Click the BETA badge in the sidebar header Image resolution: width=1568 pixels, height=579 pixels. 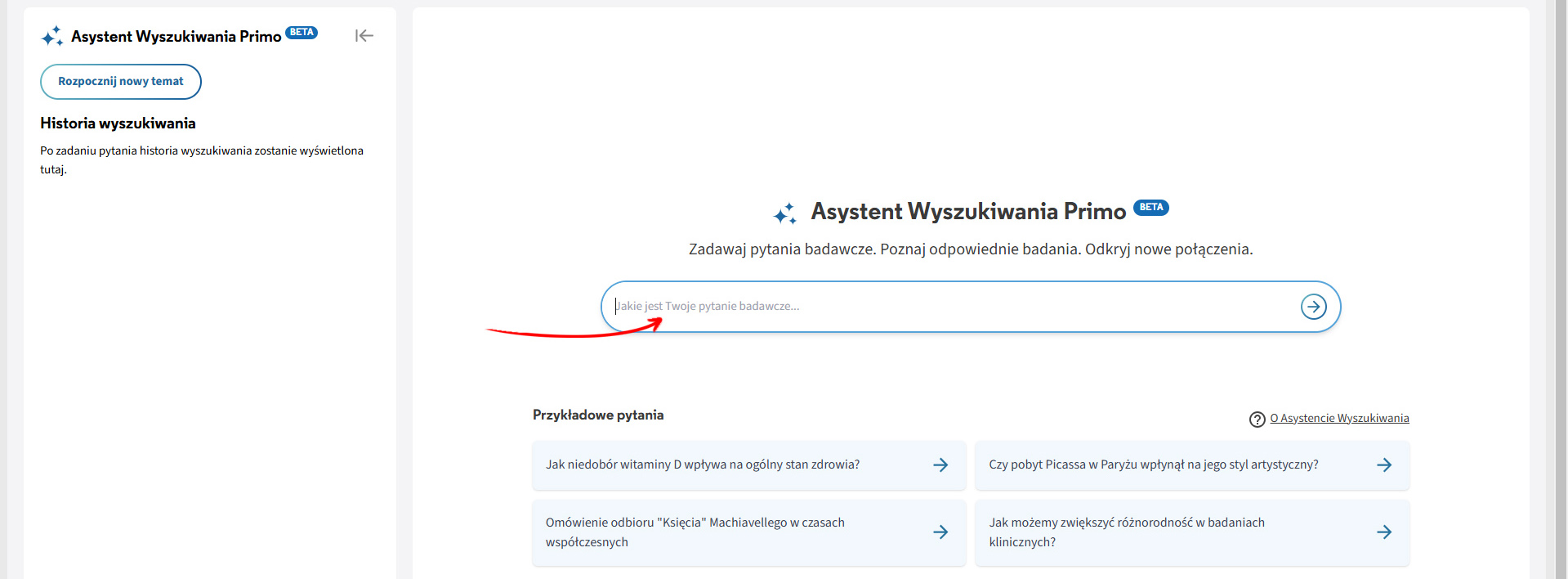[x=302, y=33]
